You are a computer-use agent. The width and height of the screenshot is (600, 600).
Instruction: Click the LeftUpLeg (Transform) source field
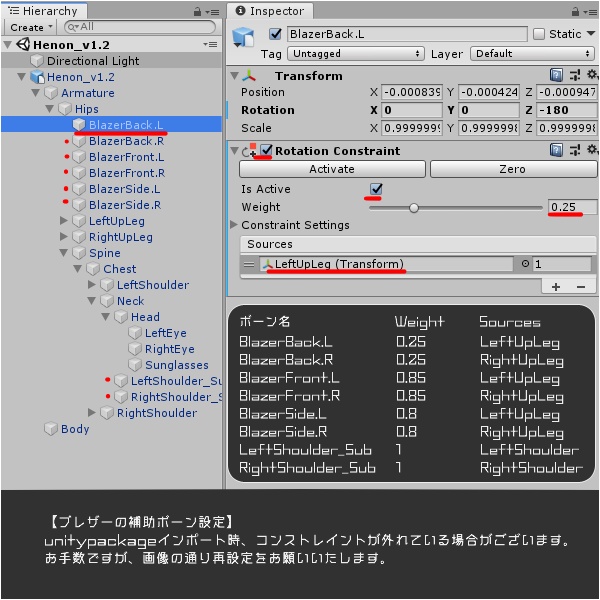[386, 264]
